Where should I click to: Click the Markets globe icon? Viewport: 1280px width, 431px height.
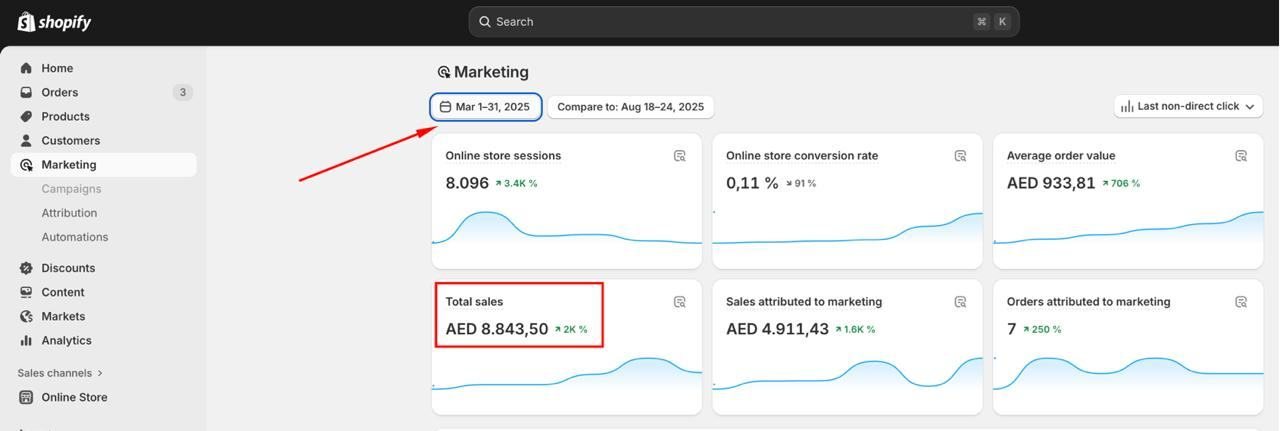point(26,316)
